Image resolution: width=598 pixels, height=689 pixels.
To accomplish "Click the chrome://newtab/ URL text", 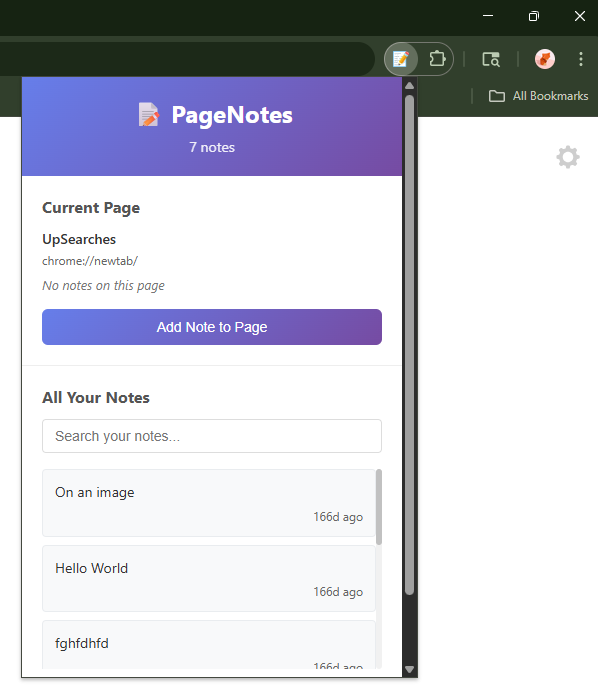I will [x=90, y=261].
